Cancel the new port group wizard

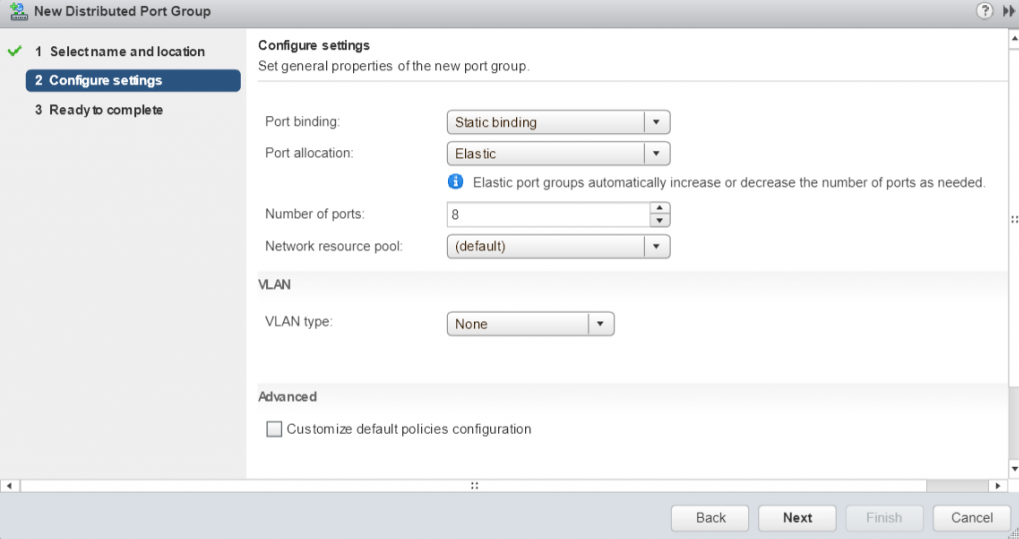[971, 518]
